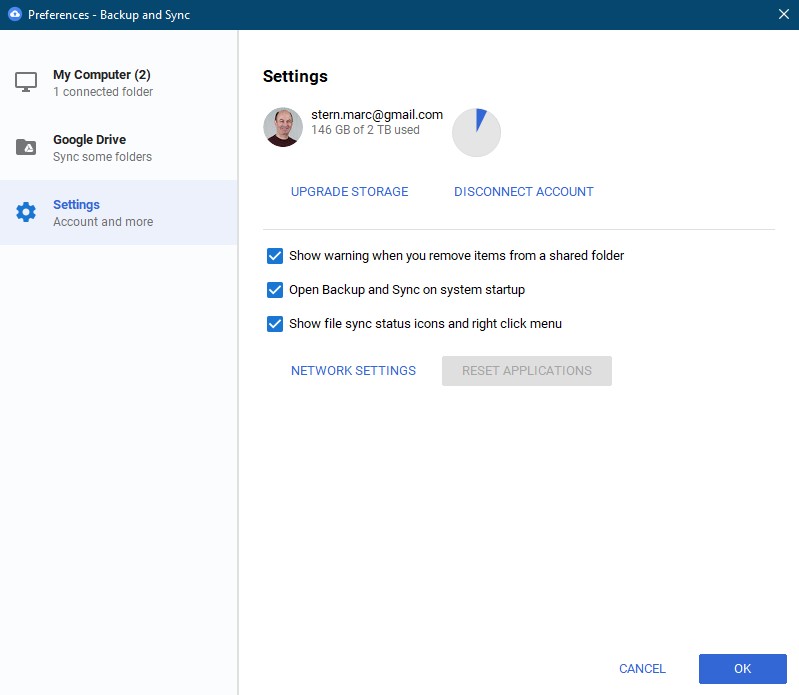Toggle Show file sync status icons checkbox
This screenshot has height=695, width=799.
pyautogui.click(x=275, y=324)
